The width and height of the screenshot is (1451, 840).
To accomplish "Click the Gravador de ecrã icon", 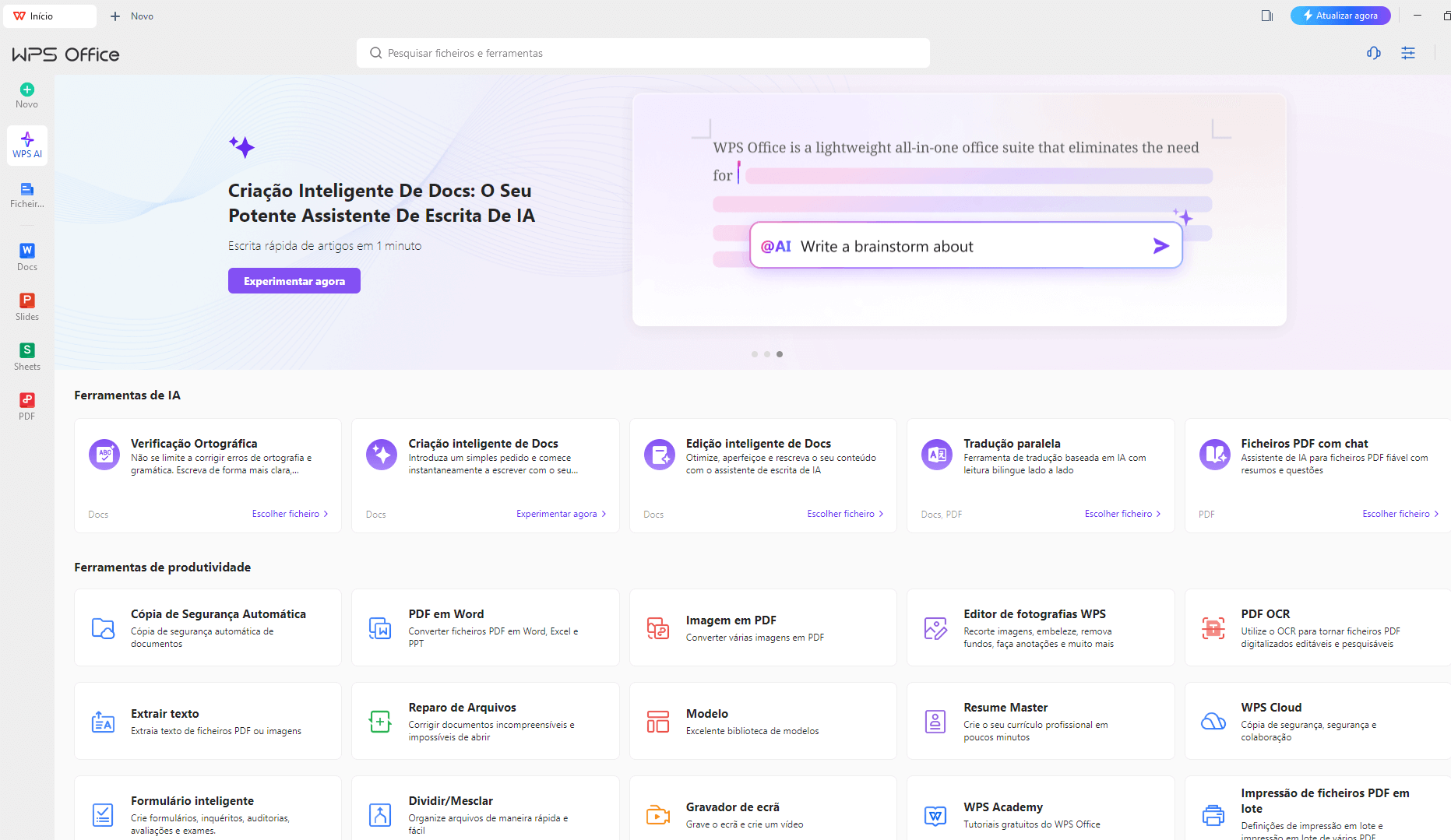I will click(x=658, y=815).
